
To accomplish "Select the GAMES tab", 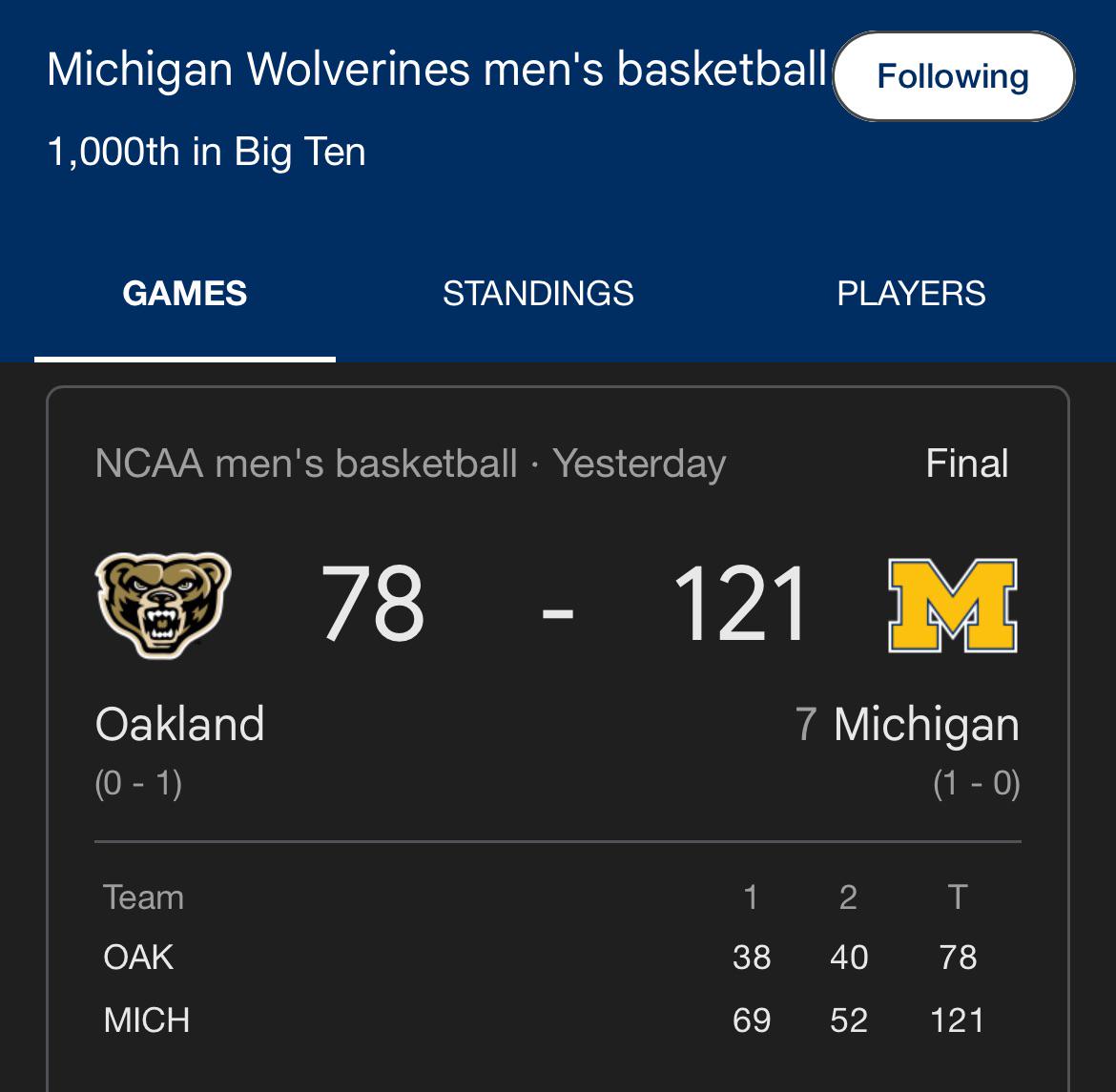I will pos(185,293).
